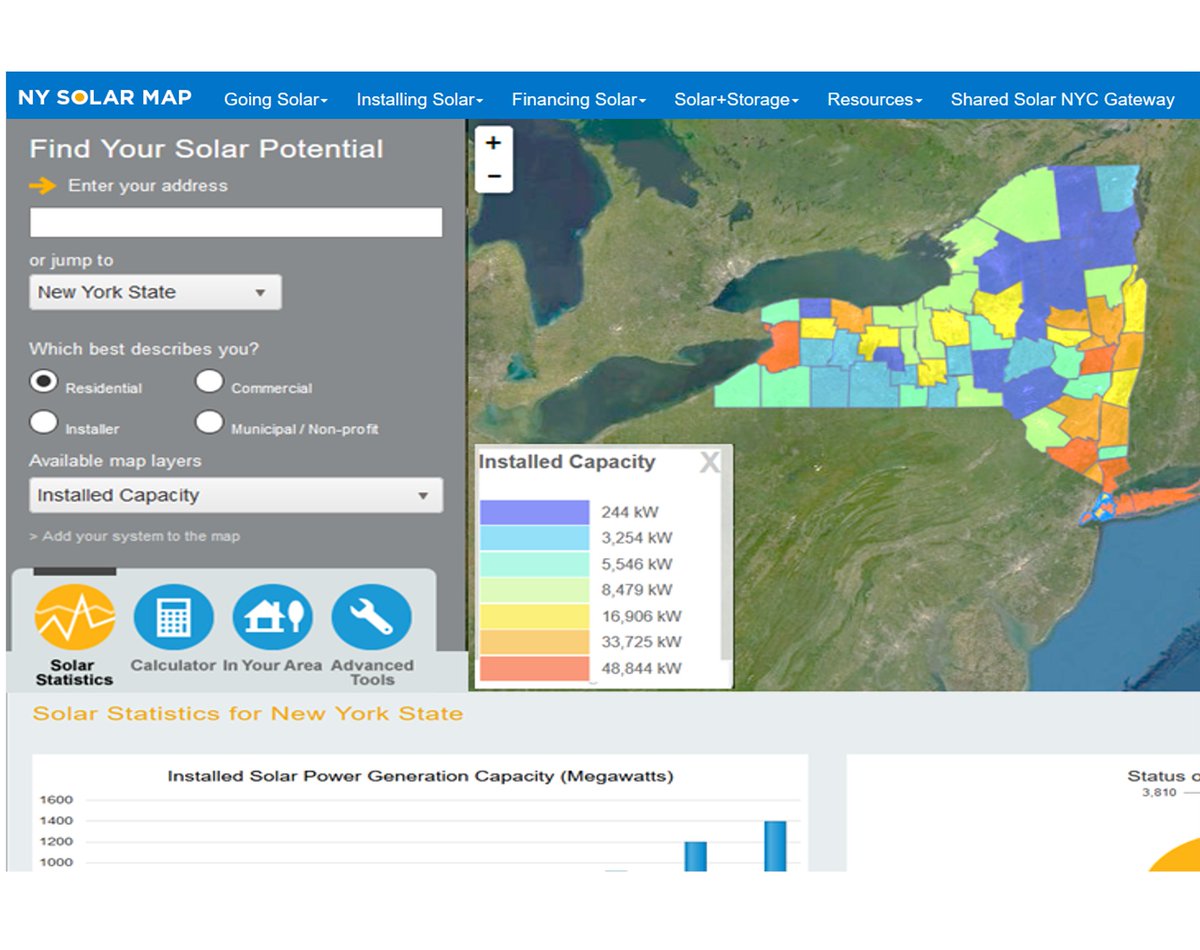Click the 244 kW purple legend swatch
This screenshot has height=950, width=1200.
tap(535, 512)
